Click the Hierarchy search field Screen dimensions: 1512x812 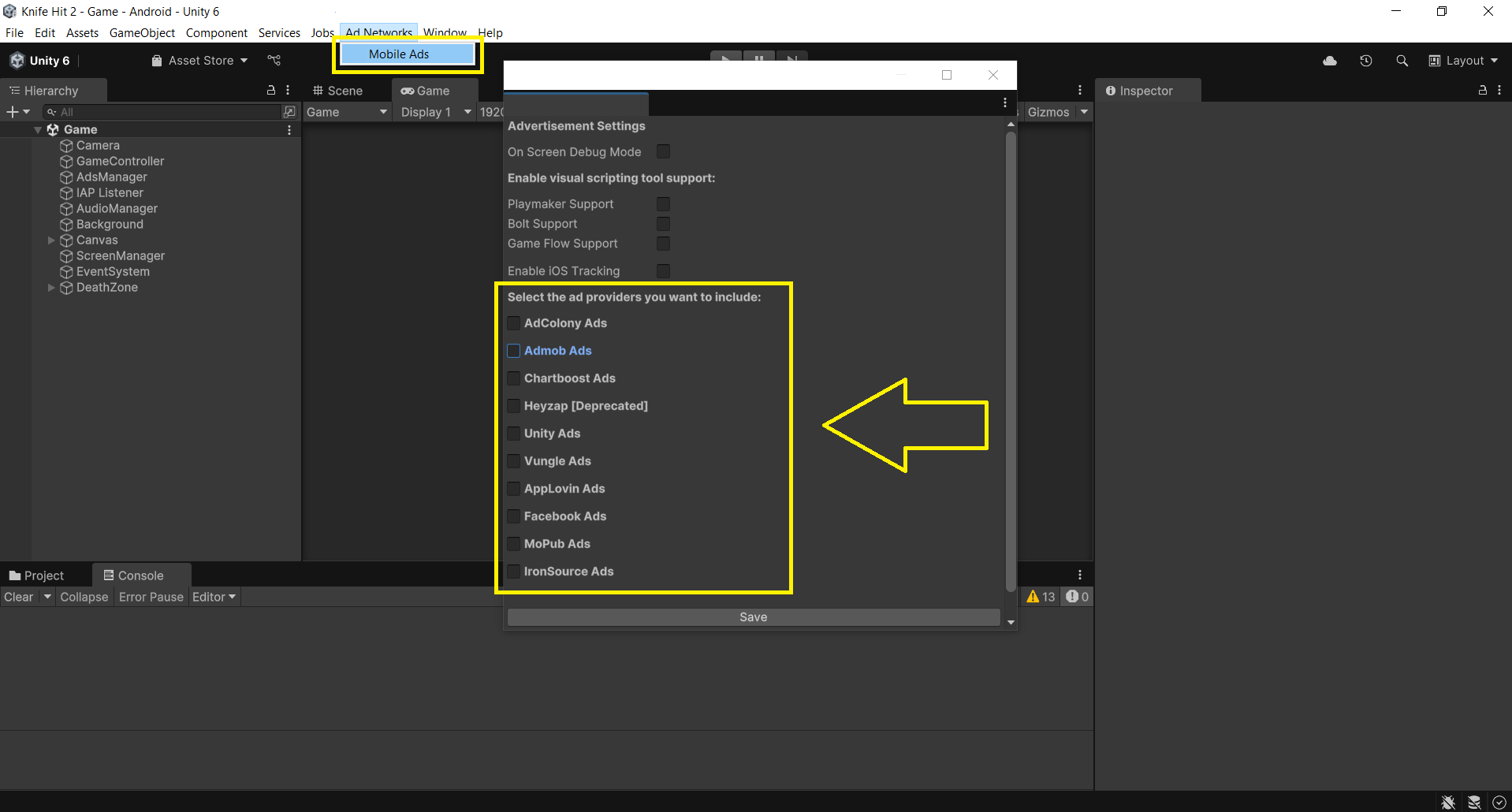[166, 112]
